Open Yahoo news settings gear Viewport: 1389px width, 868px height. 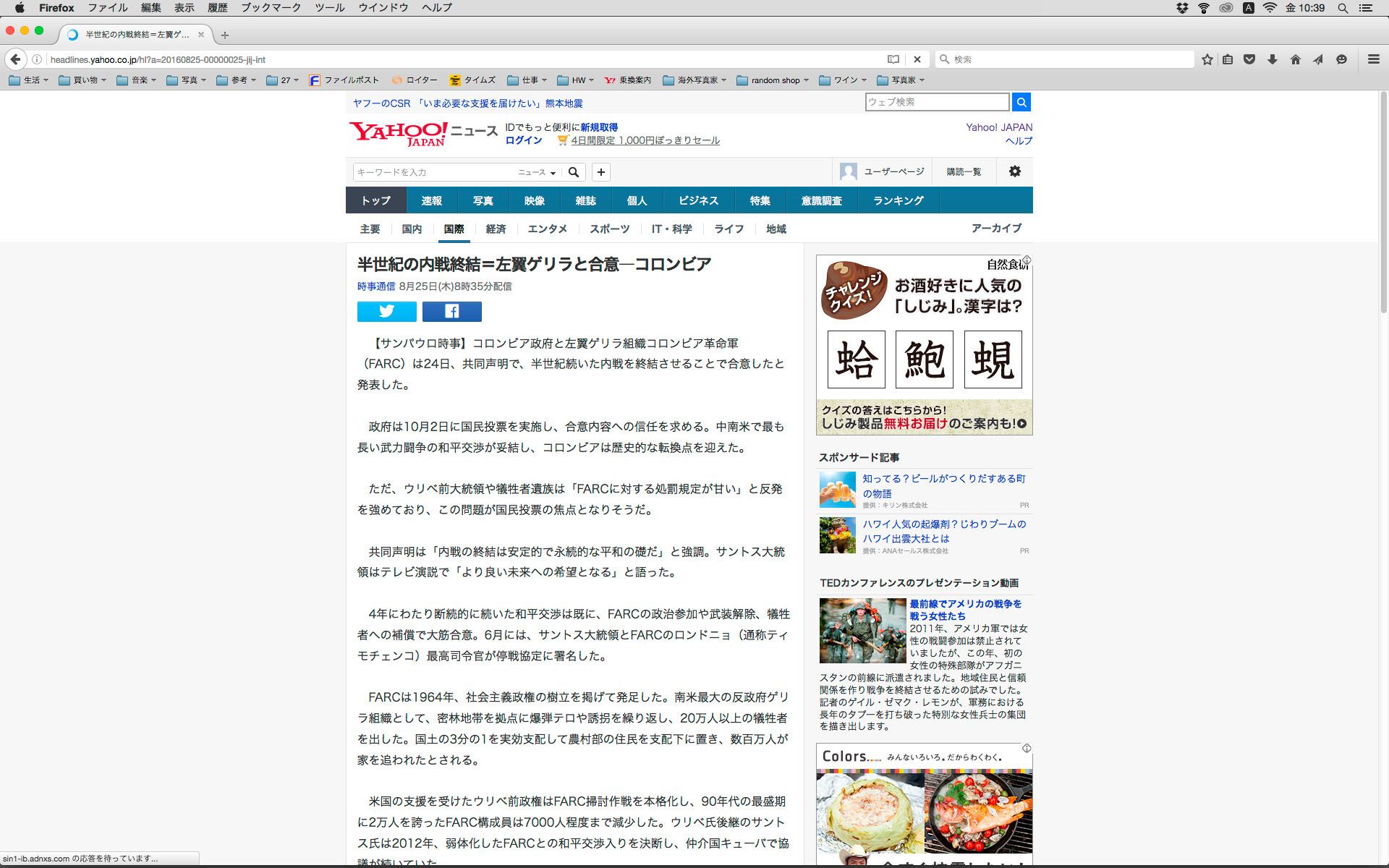(1014, 171)
